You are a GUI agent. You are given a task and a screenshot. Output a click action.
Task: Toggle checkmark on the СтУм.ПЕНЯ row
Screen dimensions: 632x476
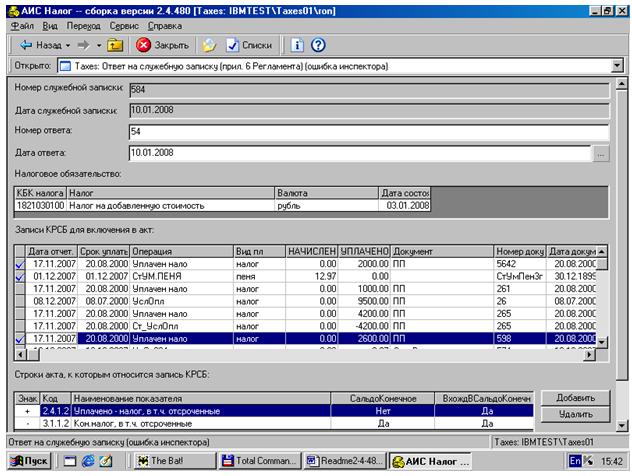pos(20,276)
